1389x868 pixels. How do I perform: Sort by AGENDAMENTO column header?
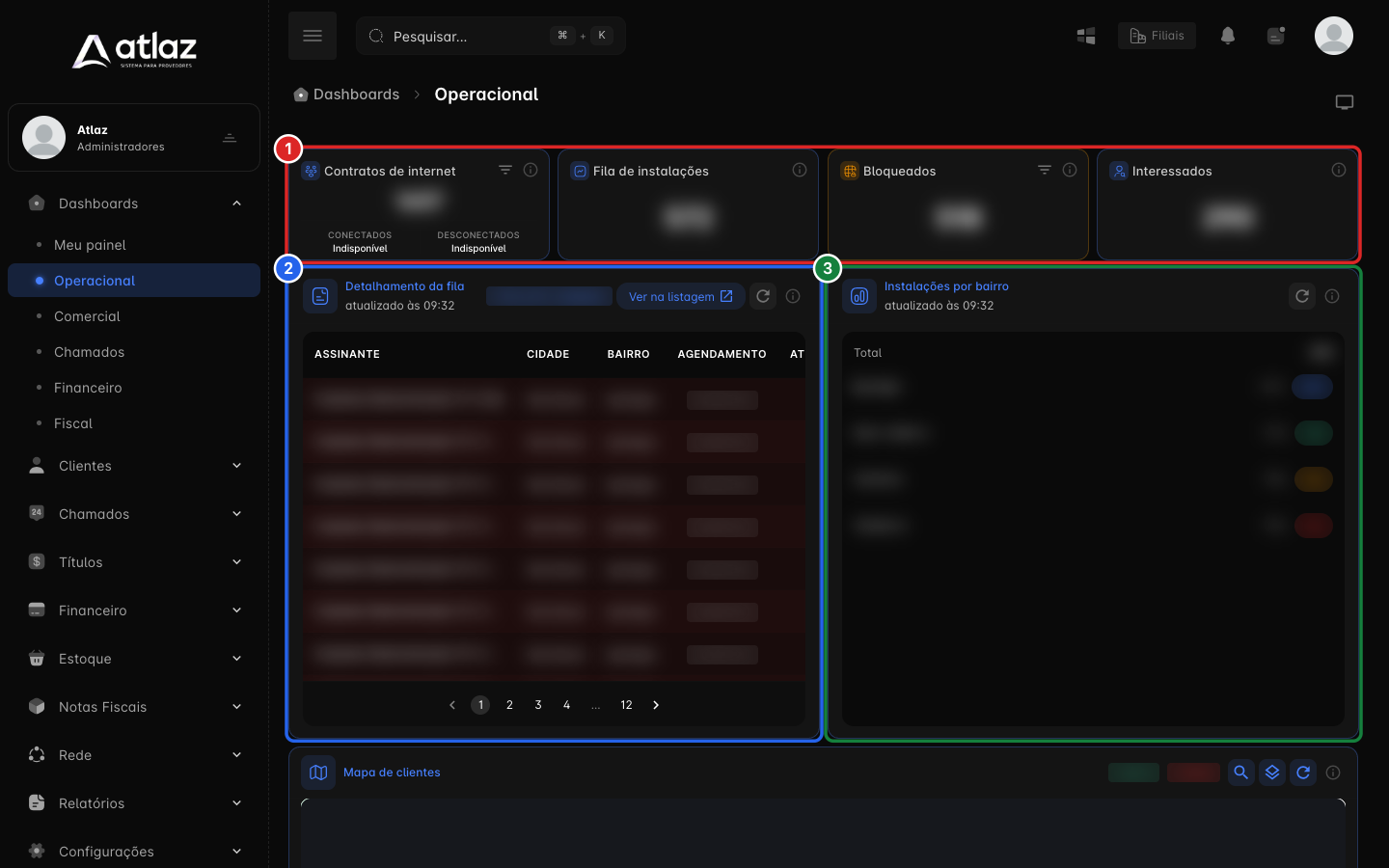(x=722, y=354)
